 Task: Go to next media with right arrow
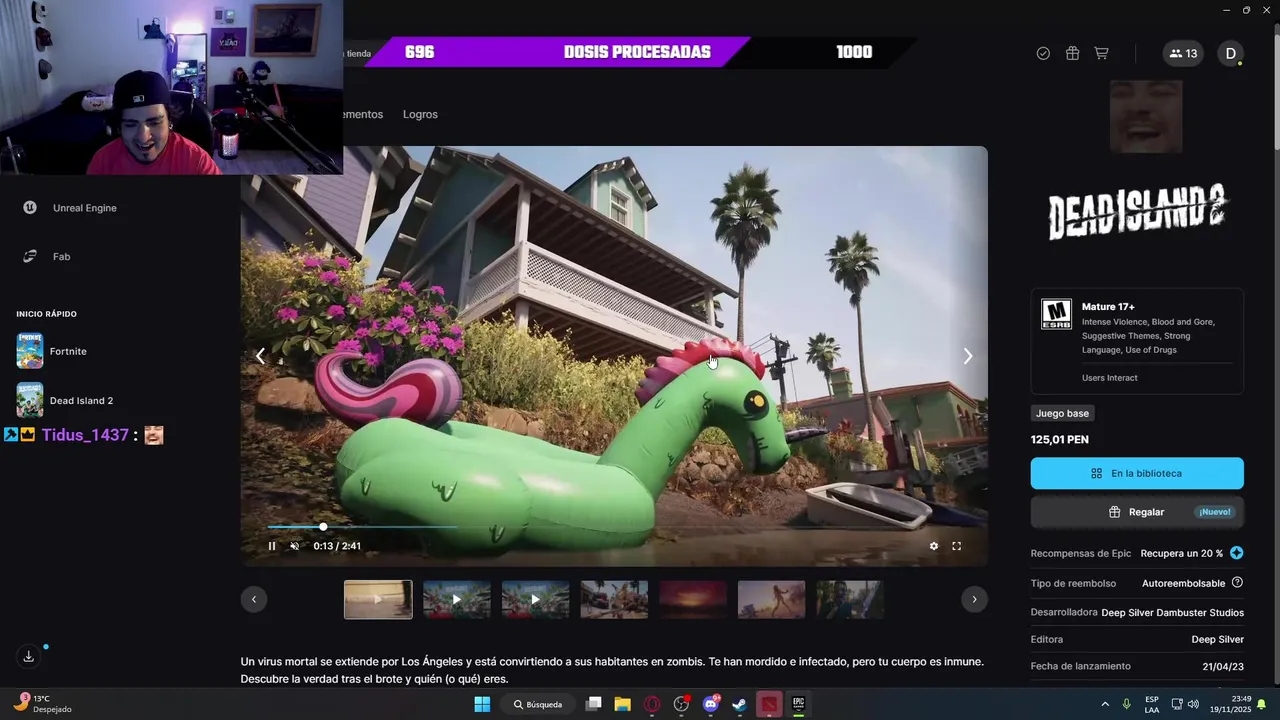point(967,356)
